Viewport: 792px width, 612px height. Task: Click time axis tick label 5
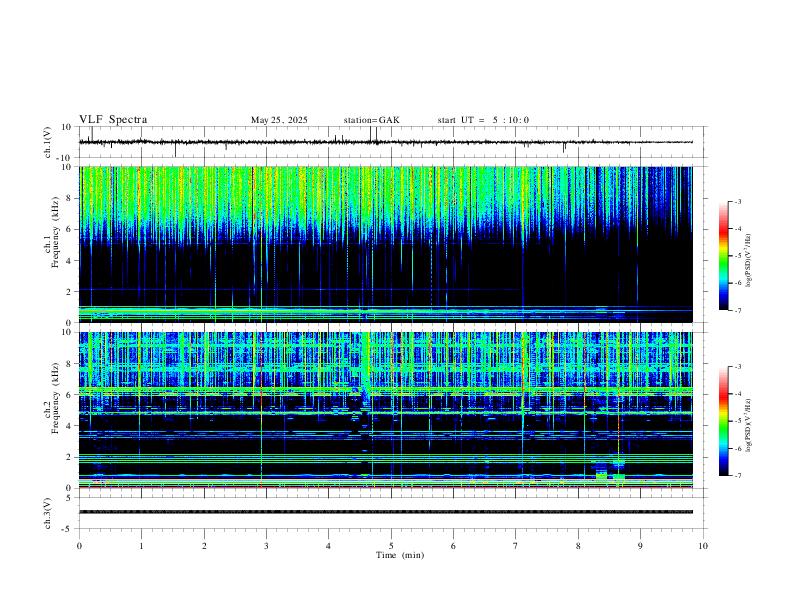click(x=391, y=546)
